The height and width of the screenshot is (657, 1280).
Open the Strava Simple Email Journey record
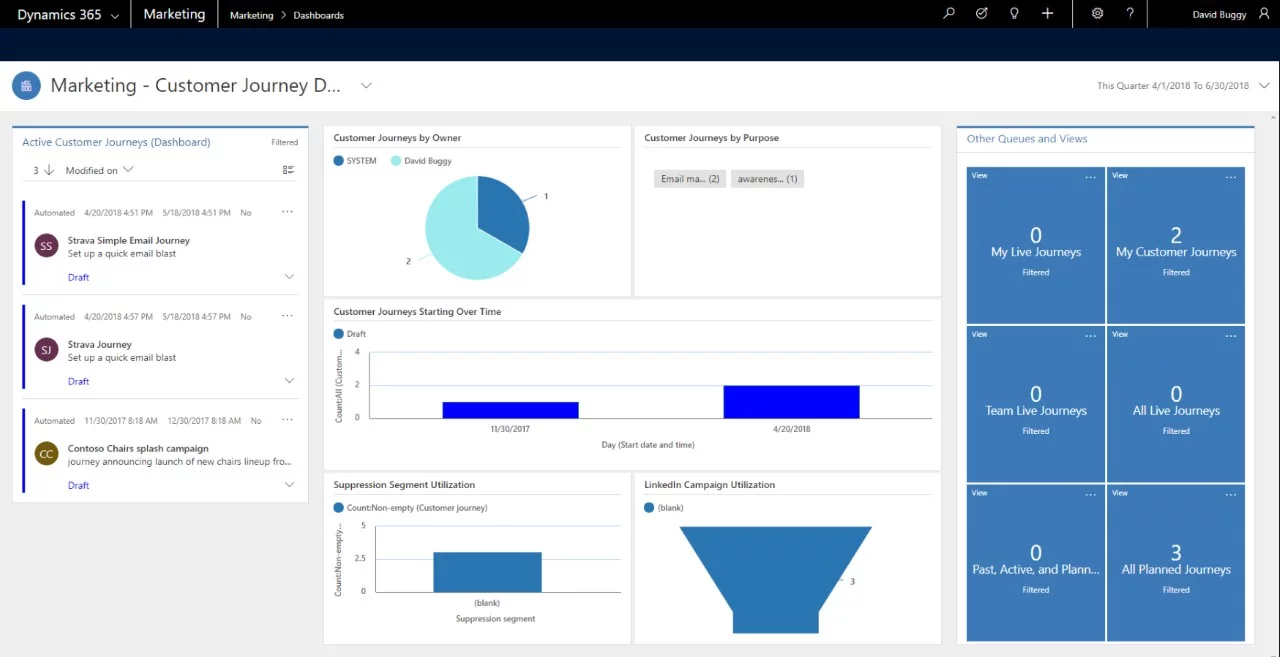[x=128, y=240]
